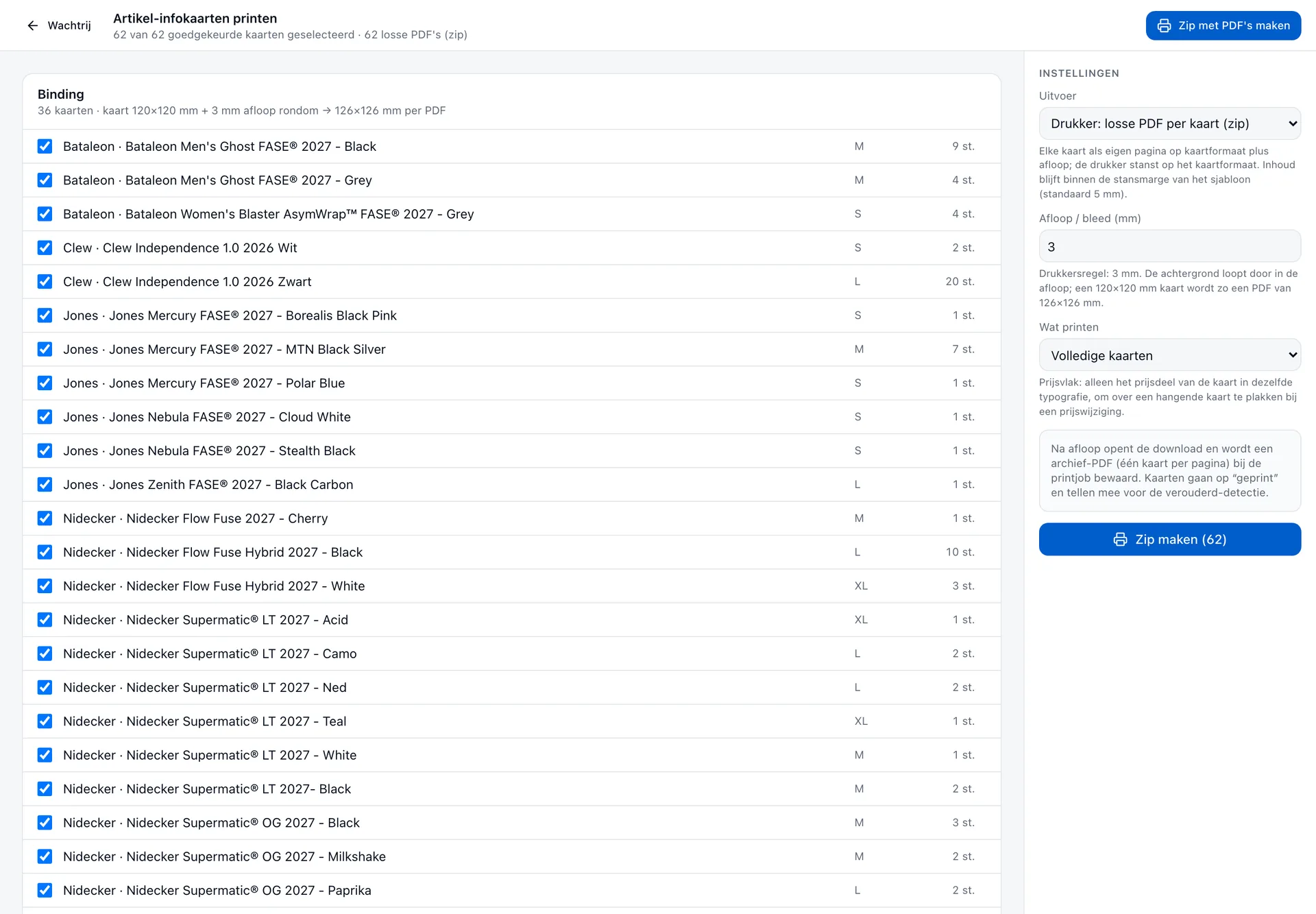Uncheck Jones Nebula Stealth Black

click(x=45, y=450)
